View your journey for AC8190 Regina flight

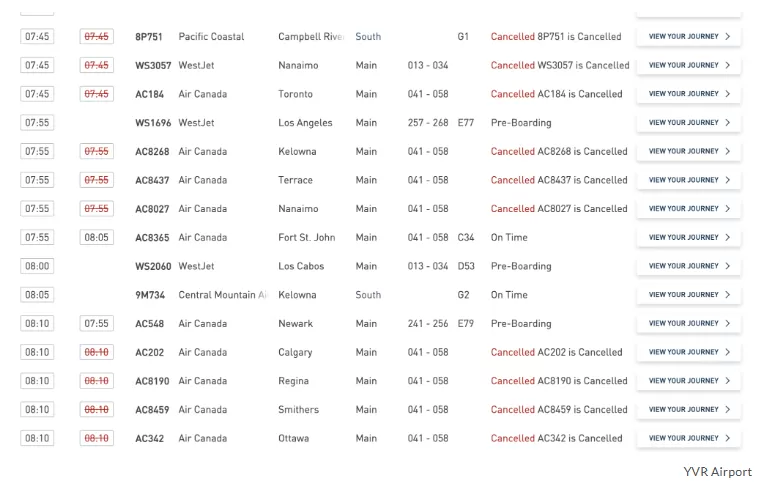(689, 381)
